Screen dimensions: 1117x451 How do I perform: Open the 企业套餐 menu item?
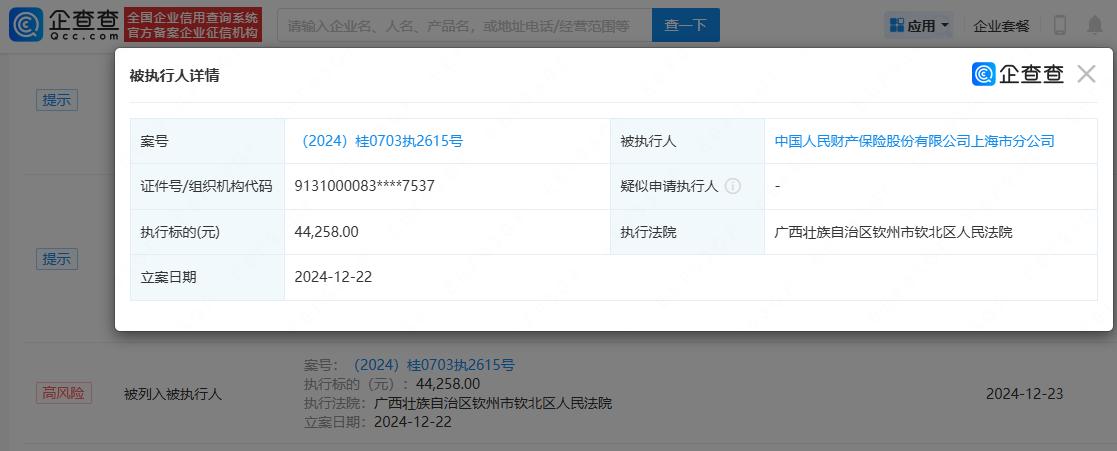1001,26
